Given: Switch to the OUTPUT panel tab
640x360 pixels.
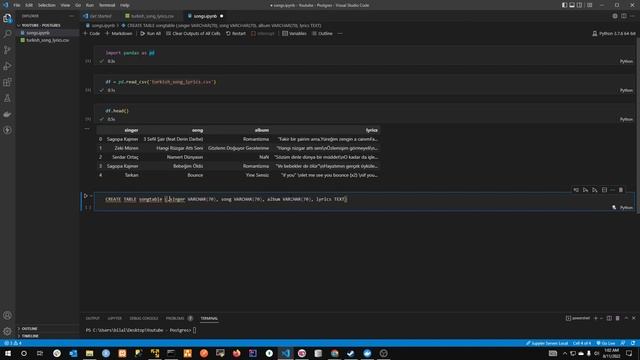Looking at the screenshot, I should click(93, 318).
